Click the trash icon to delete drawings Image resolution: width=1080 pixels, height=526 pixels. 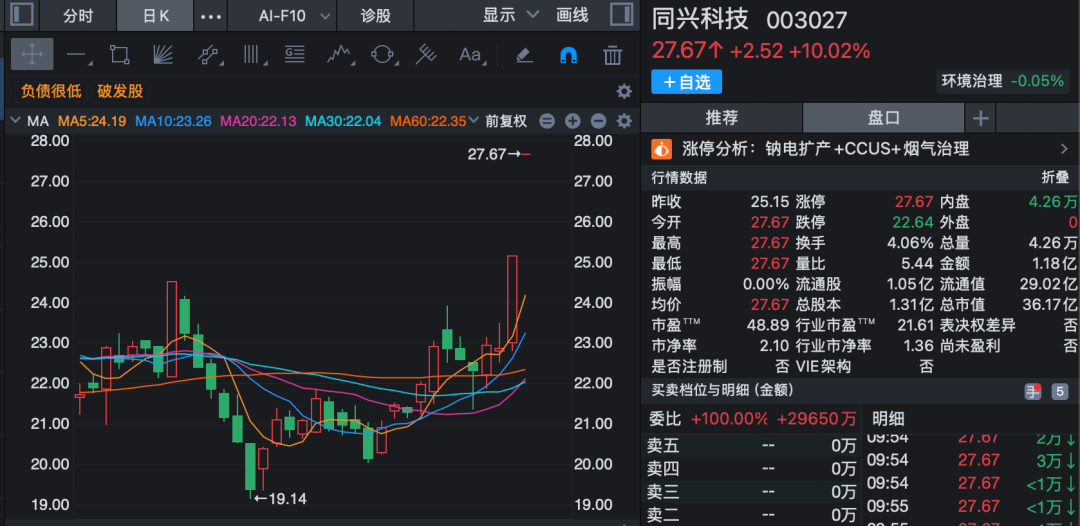tap(612, 55)
